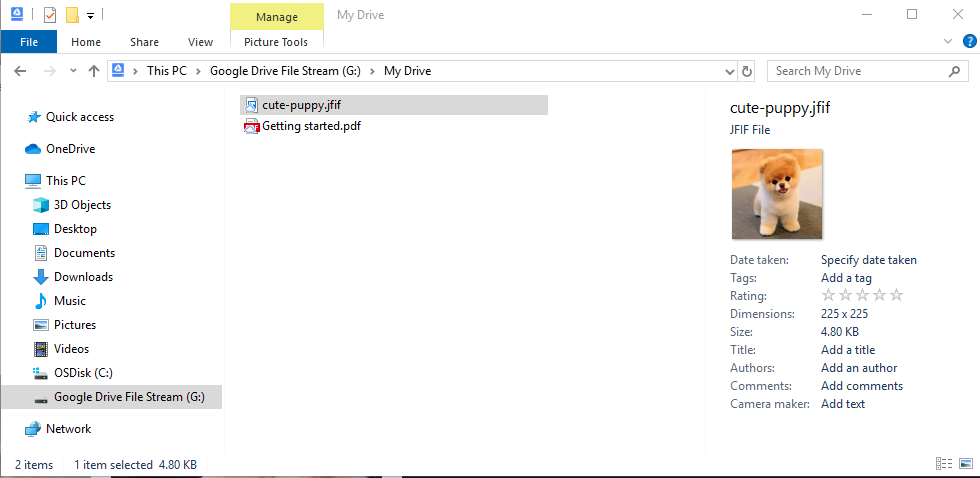Click the New Folder quick access icon
The height and width of the screenshot is (478, 980).
coord(72,15)
